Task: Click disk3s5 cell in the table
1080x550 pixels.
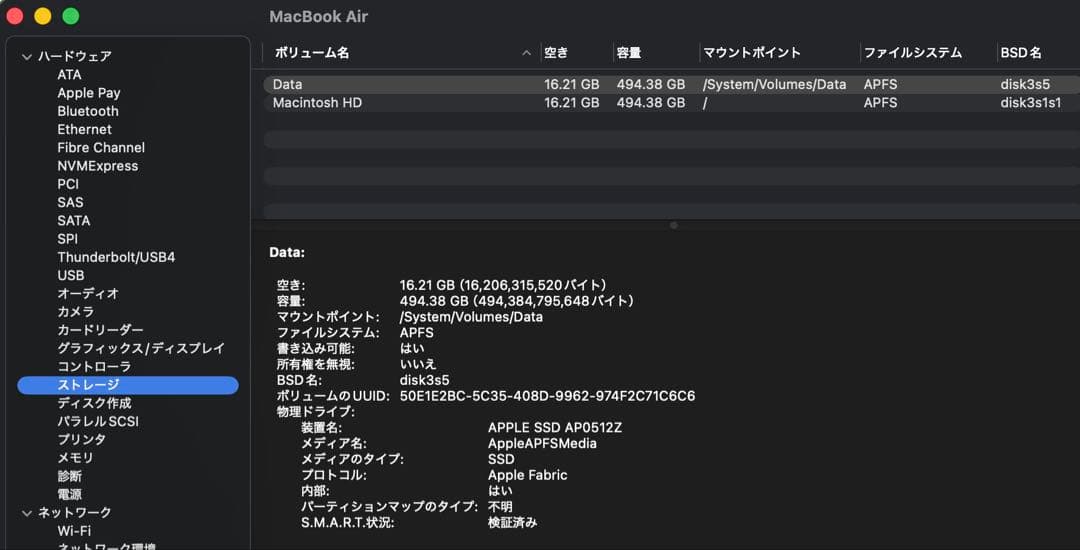Action: point(1026,85)
